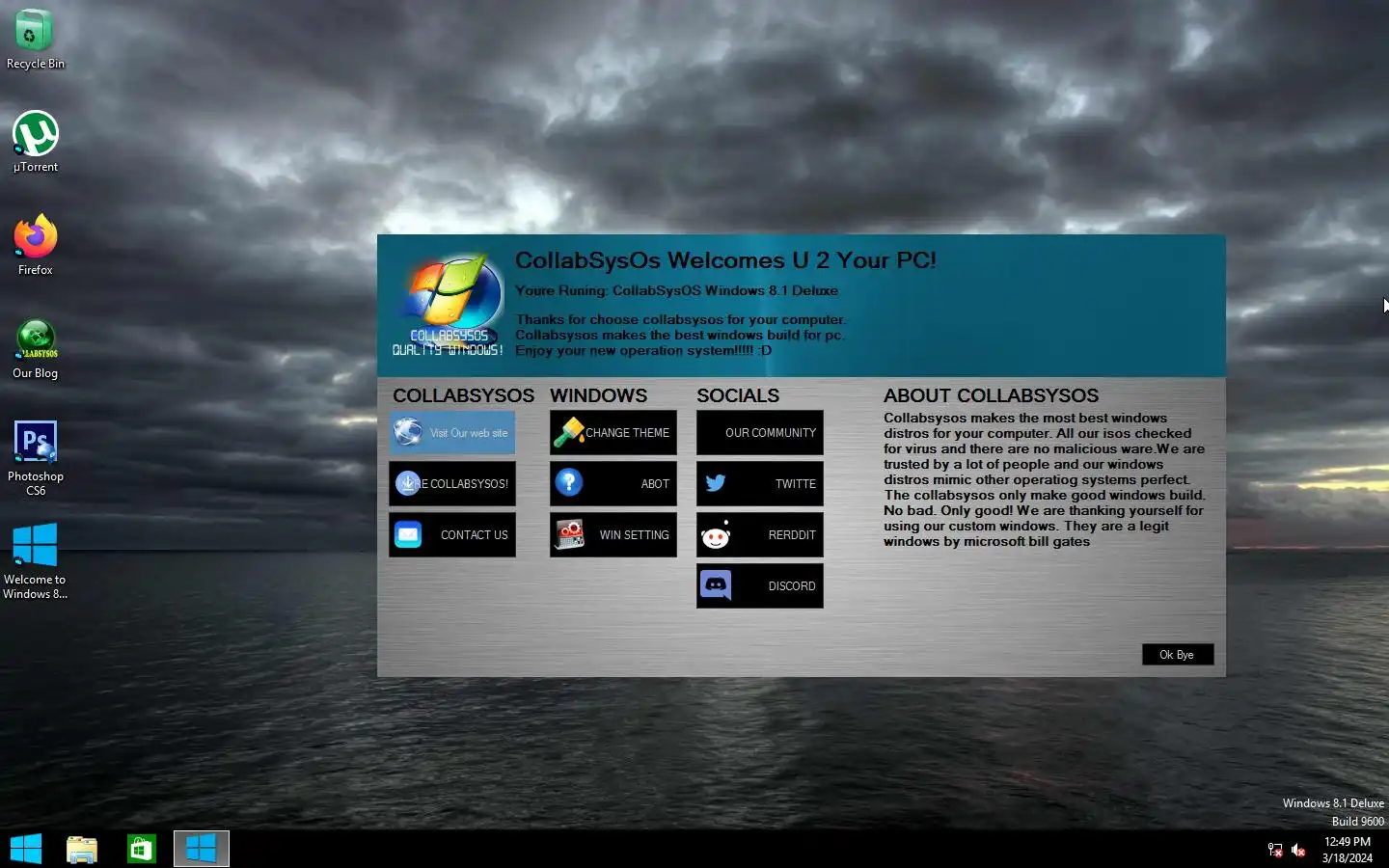
Task: Open the OUR COMMUNITY button
Action: [760, 433]
